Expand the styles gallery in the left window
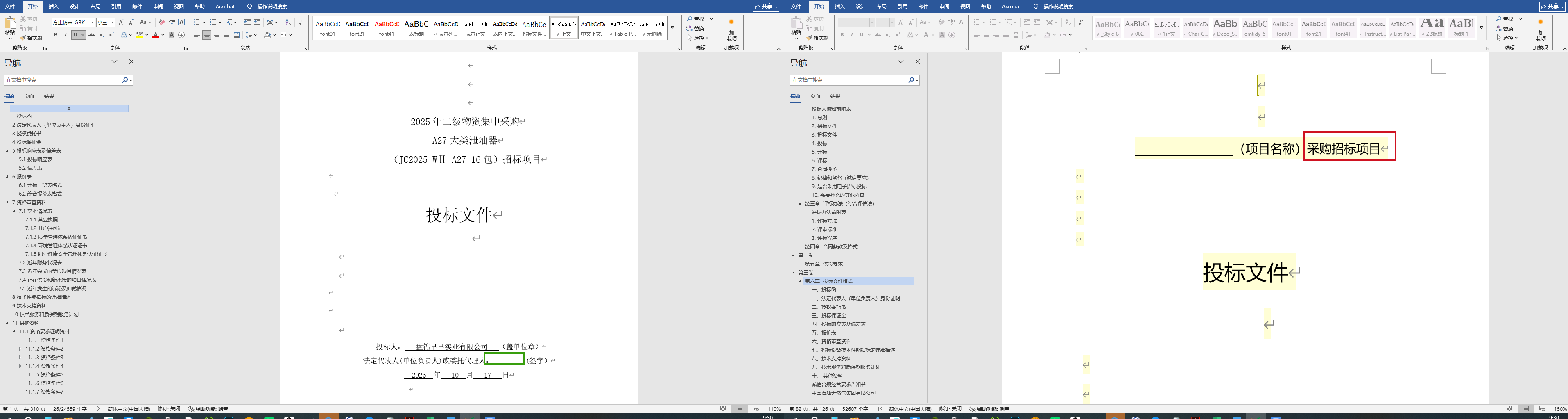This screenshot has width=1568, height=419. click(x=672, y=28)
